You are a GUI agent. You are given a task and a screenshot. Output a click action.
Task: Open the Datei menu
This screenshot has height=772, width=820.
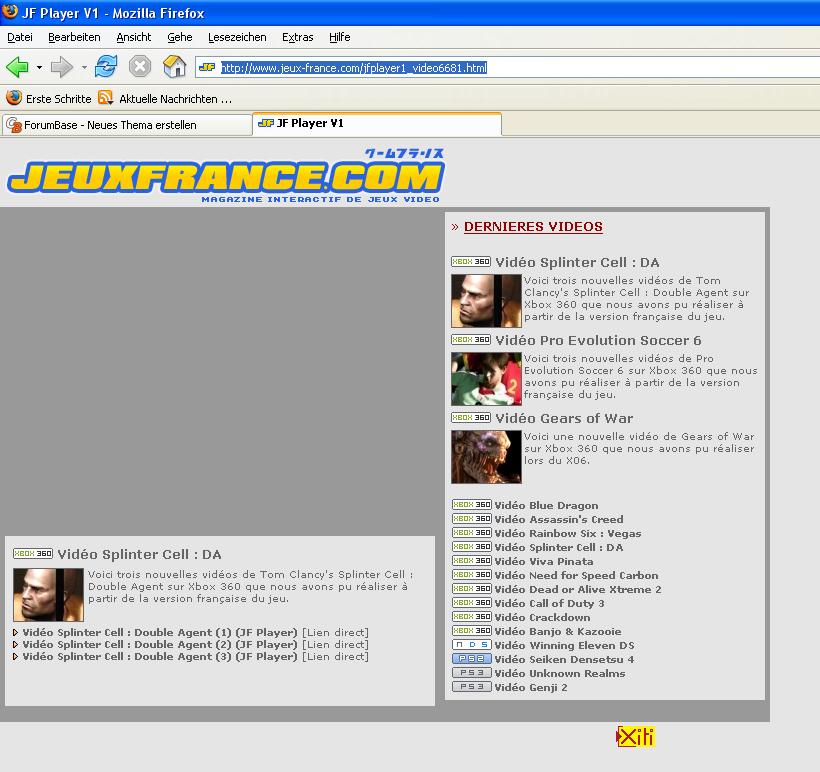20,37
